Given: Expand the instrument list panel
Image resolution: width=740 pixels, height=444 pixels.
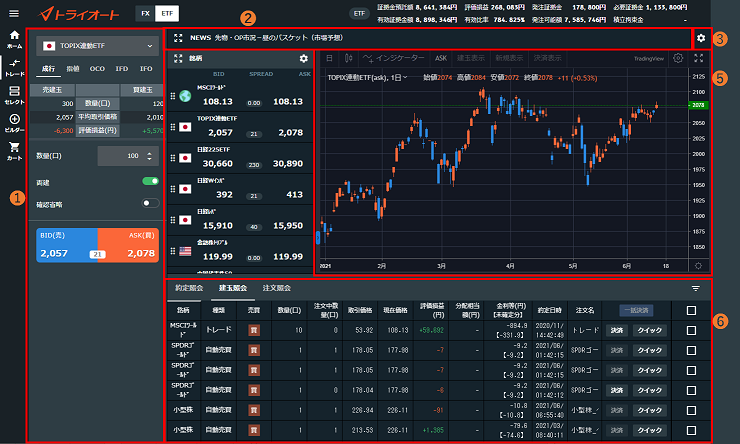Looking at the screenshot, I should click(x=178, y=59).
